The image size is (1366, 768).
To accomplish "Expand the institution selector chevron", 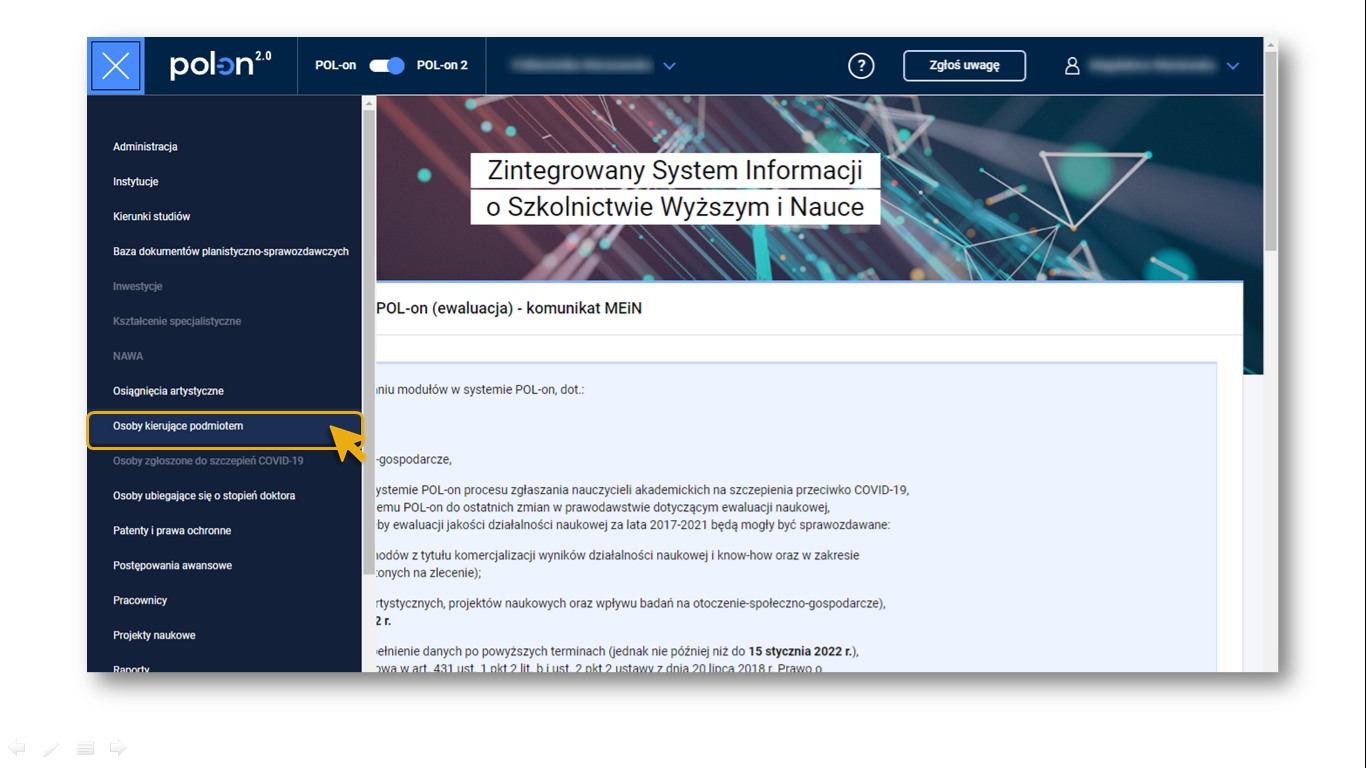I will coord(669,66).
